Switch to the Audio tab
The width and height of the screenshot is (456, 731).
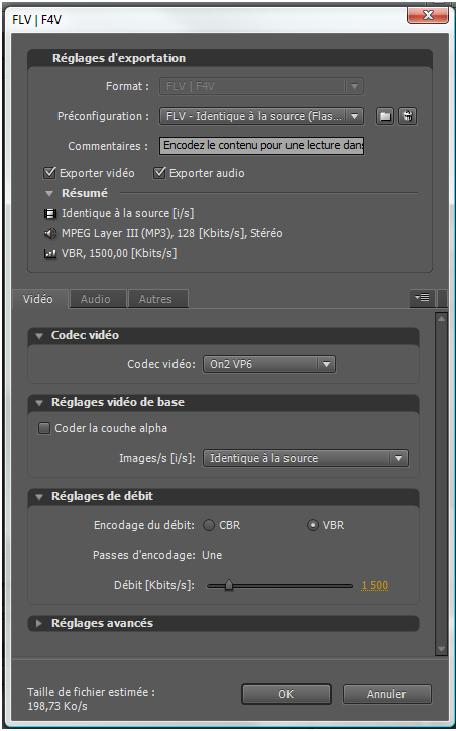[x=96, y=299]
